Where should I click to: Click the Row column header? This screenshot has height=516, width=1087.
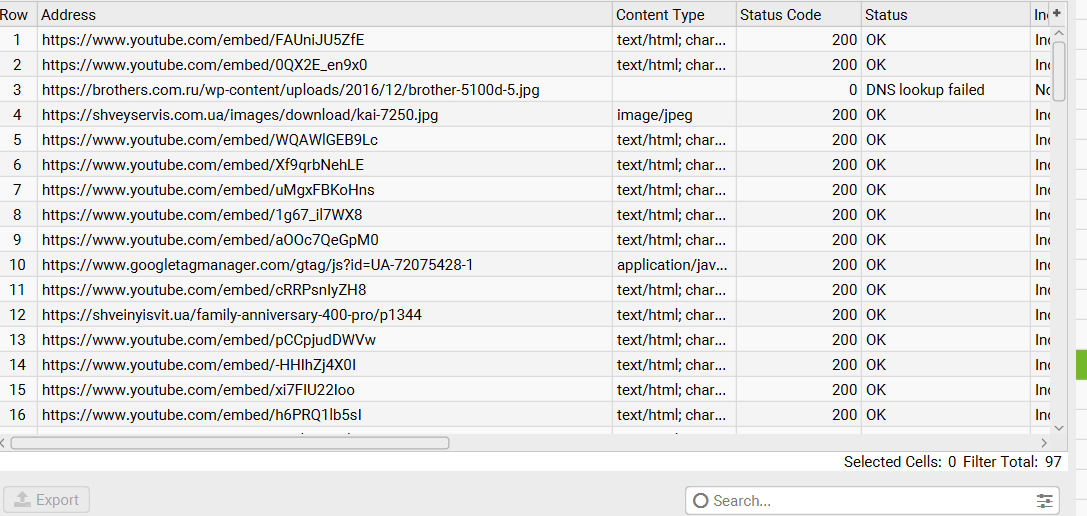(15, 14)
